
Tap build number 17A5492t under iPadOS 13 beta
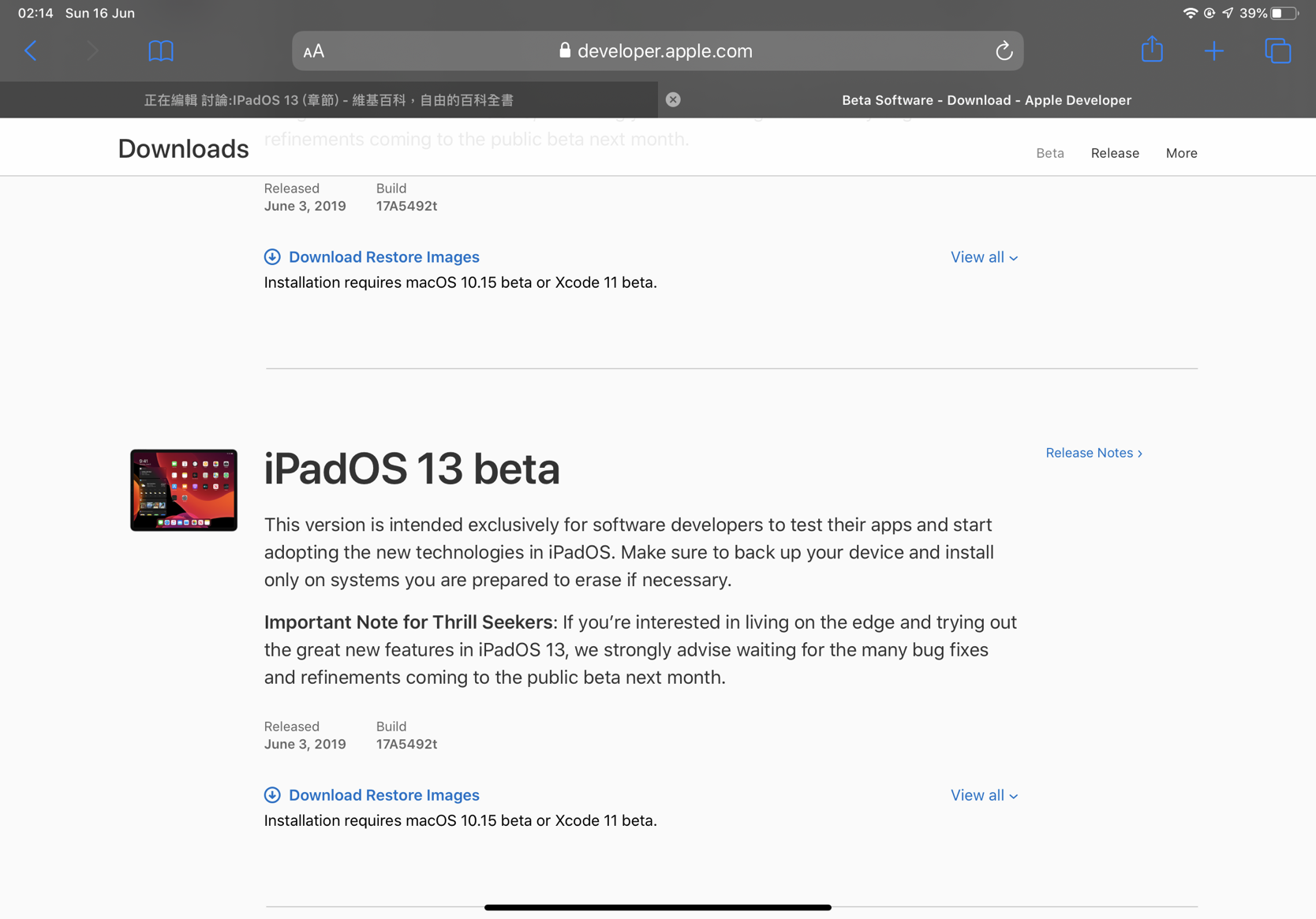click(x=406, y=744)
